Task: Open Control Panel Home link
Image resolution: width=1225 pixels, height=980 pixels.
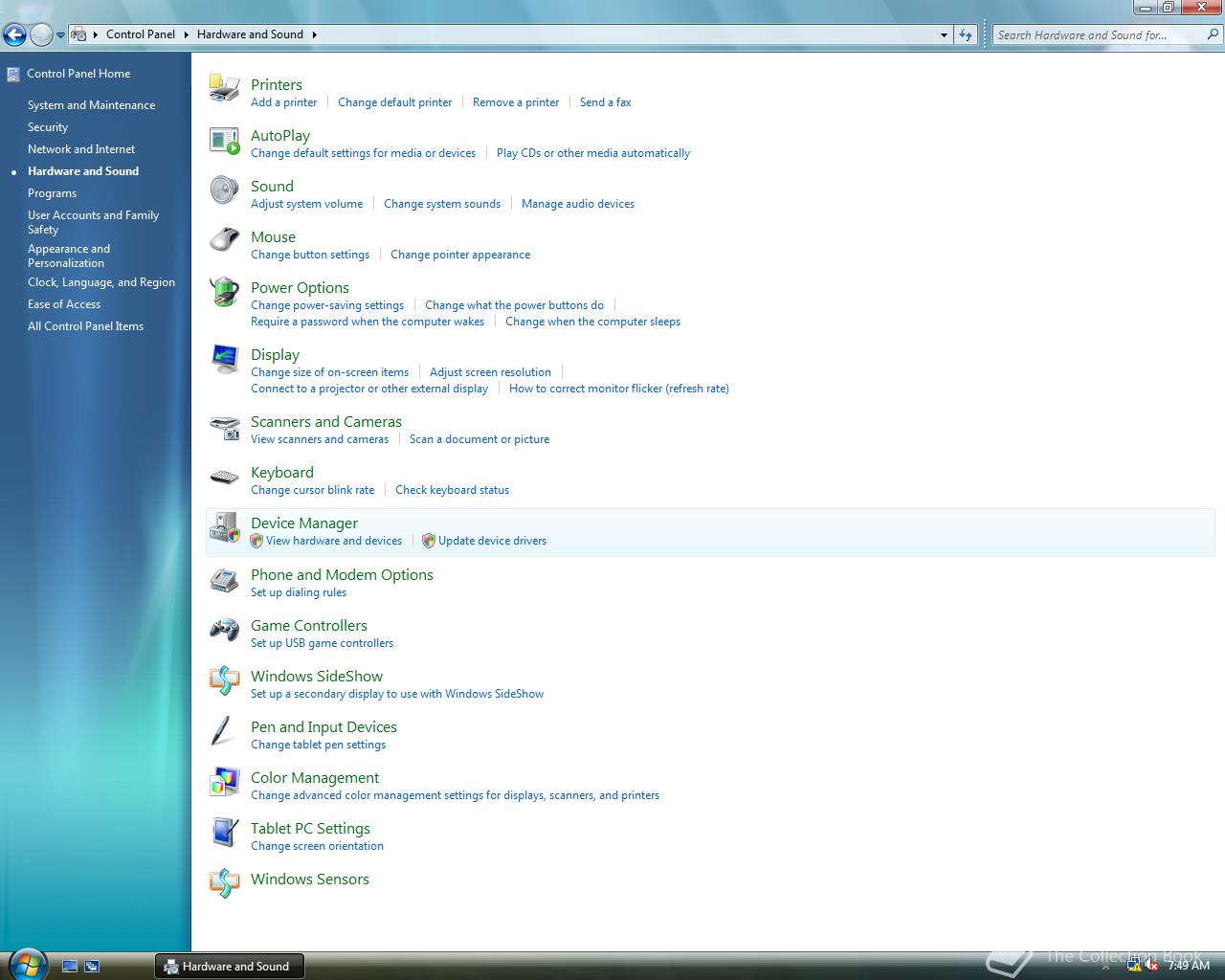Action: pos(78,74)
